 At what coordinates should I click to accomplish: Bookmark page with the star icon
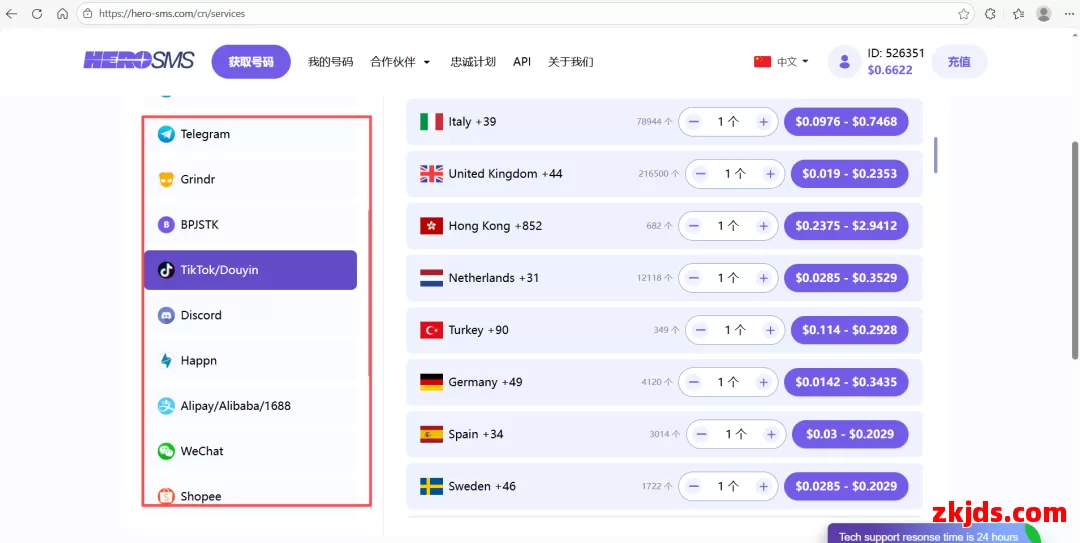point(964,14)
